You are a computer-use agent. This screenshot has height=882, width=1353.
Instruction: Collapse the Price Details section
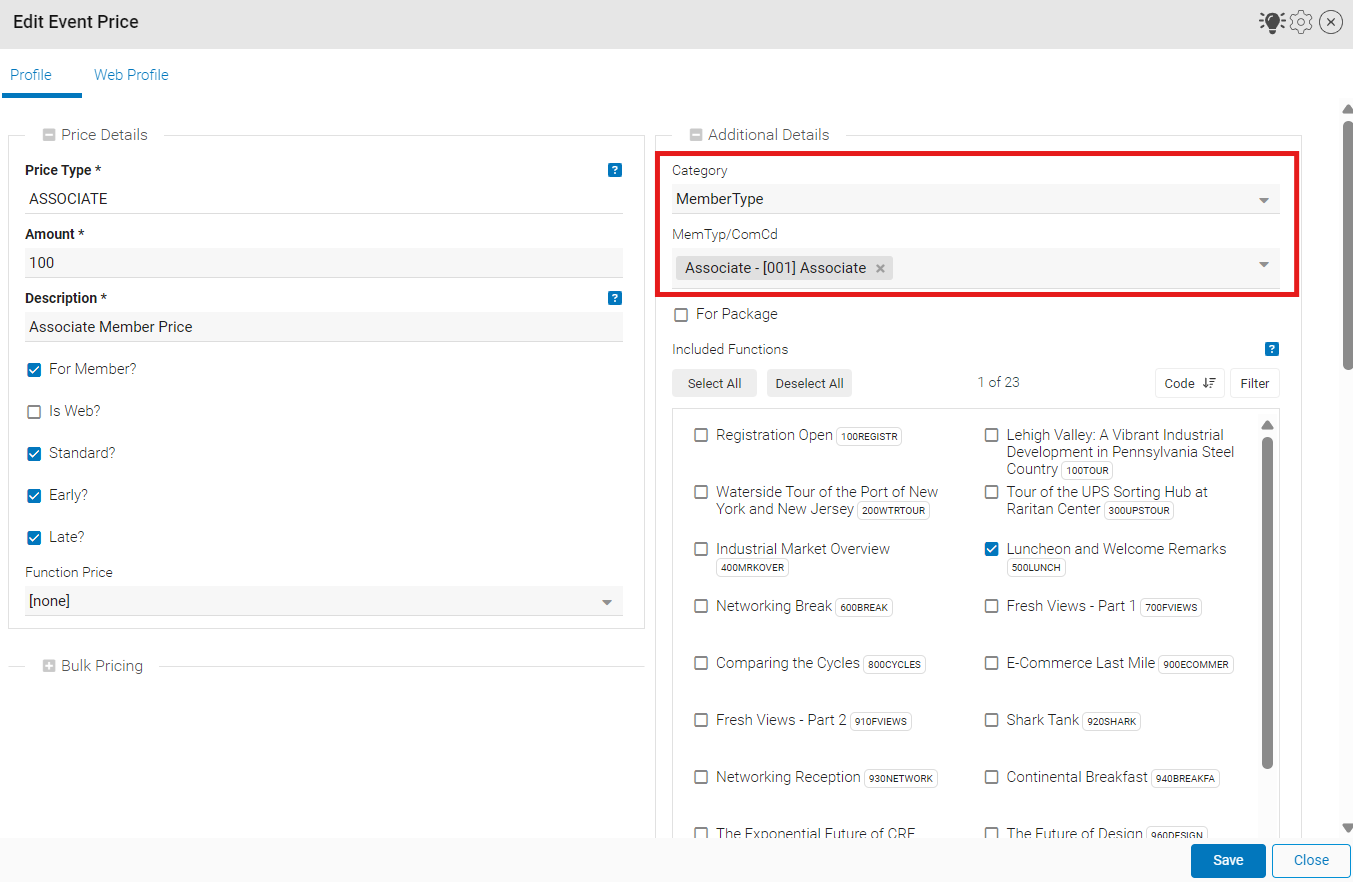pyautogui.click(x=49, y=135)
